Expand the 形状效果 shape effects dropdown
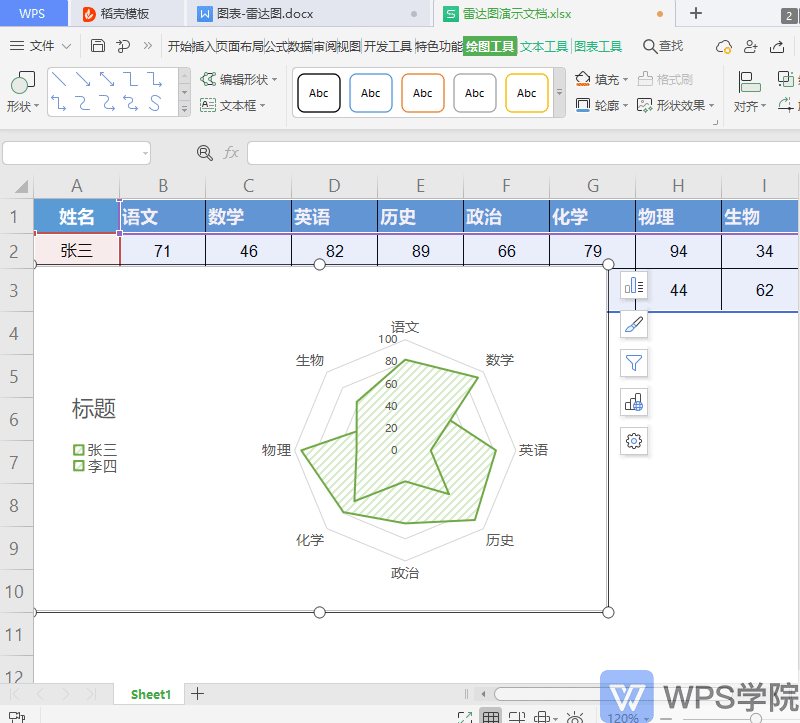This screenshot has height=723, width=800. point(711,105)
